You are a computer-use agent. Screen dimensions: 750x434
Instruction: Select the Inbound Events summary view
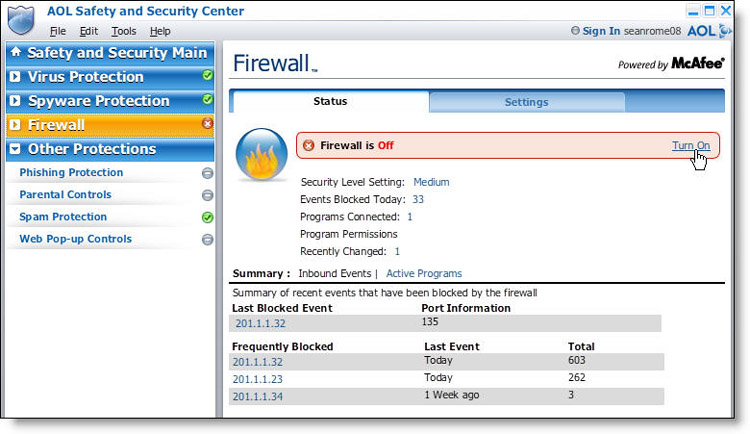coord(335,273)
